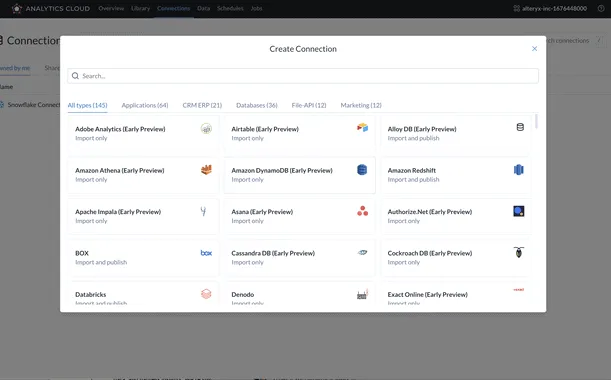Switch to the Databases (36) tab
This screenshot has height=380, width=611.
[257, 105]
